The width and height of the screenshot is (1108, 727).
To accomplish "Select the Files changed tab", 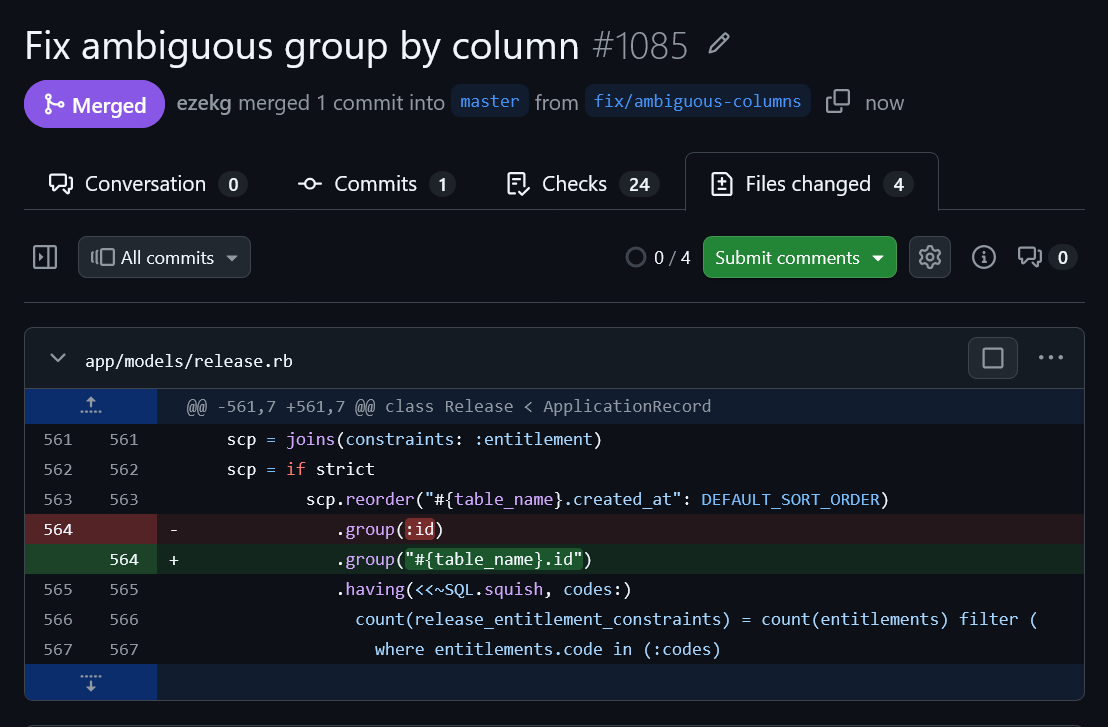I will pyautogui.click(x=811, y=184).
